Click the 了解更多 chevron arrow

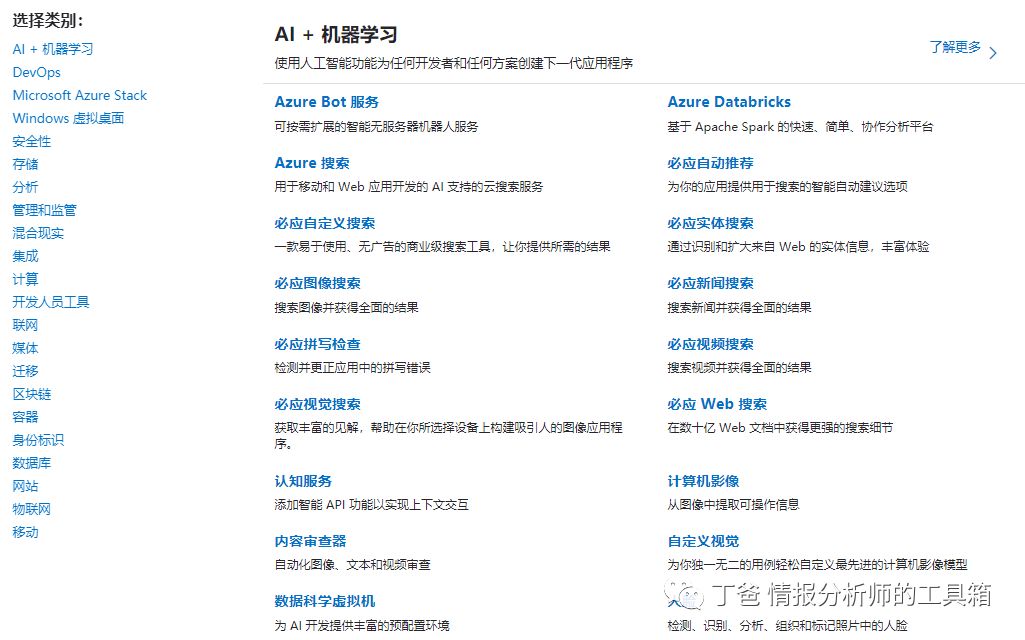[x=993, y=53]
